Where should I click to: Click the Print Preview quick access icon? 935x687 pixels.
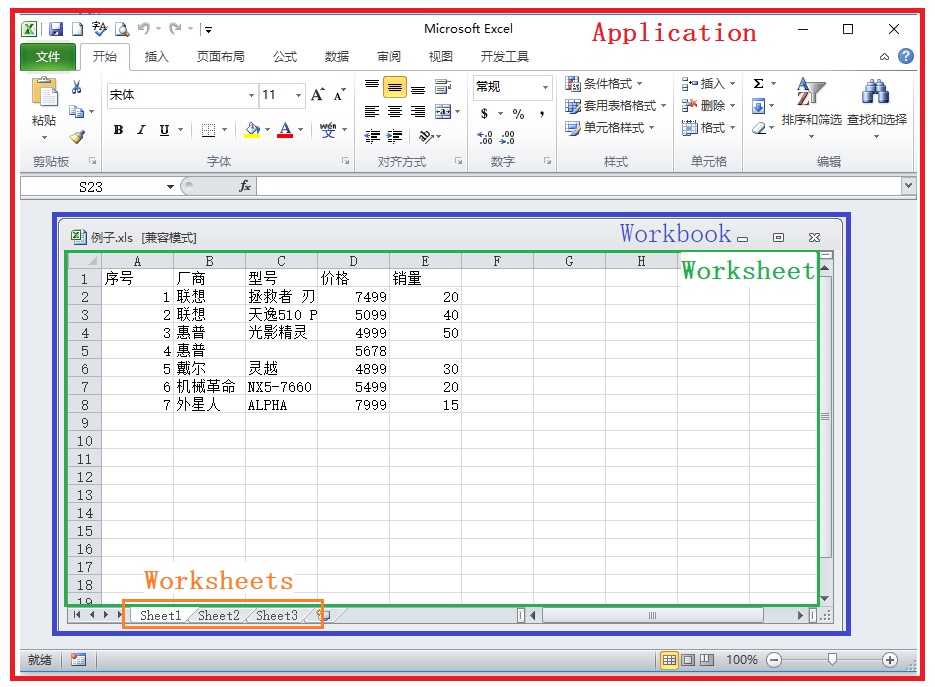click(122, 29)
